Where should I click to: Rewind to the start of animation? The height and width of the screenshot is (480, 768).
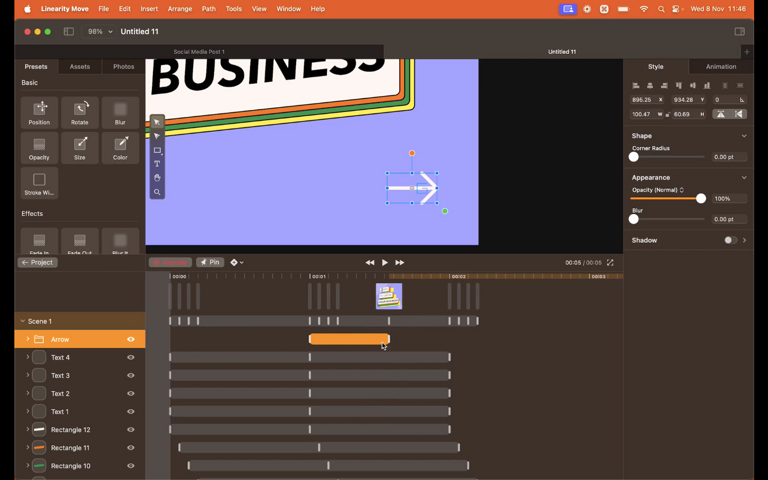click(370, 263)
